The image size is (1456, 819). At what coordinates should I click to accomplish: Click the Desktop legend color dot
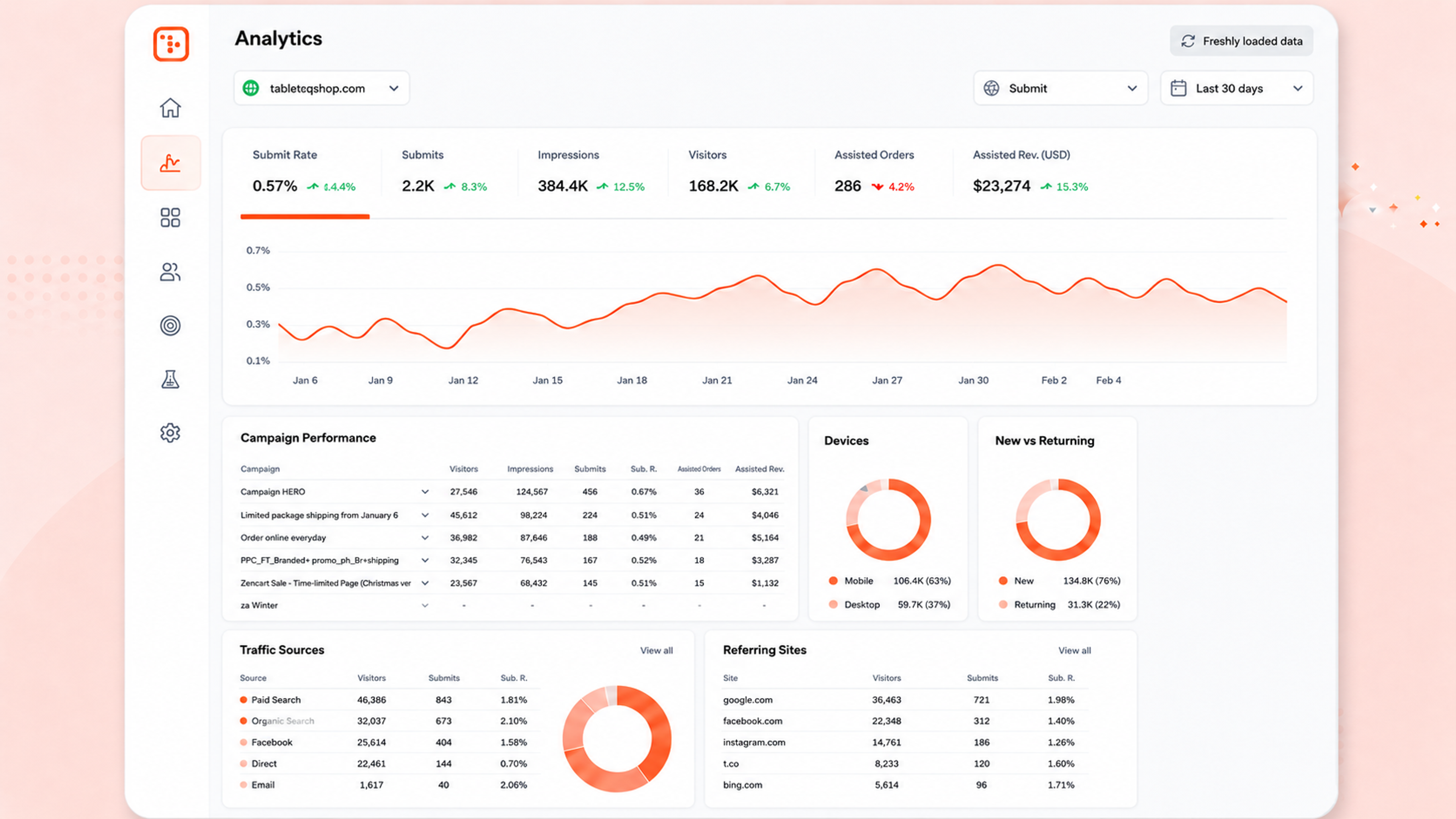(x=833, y=604)
